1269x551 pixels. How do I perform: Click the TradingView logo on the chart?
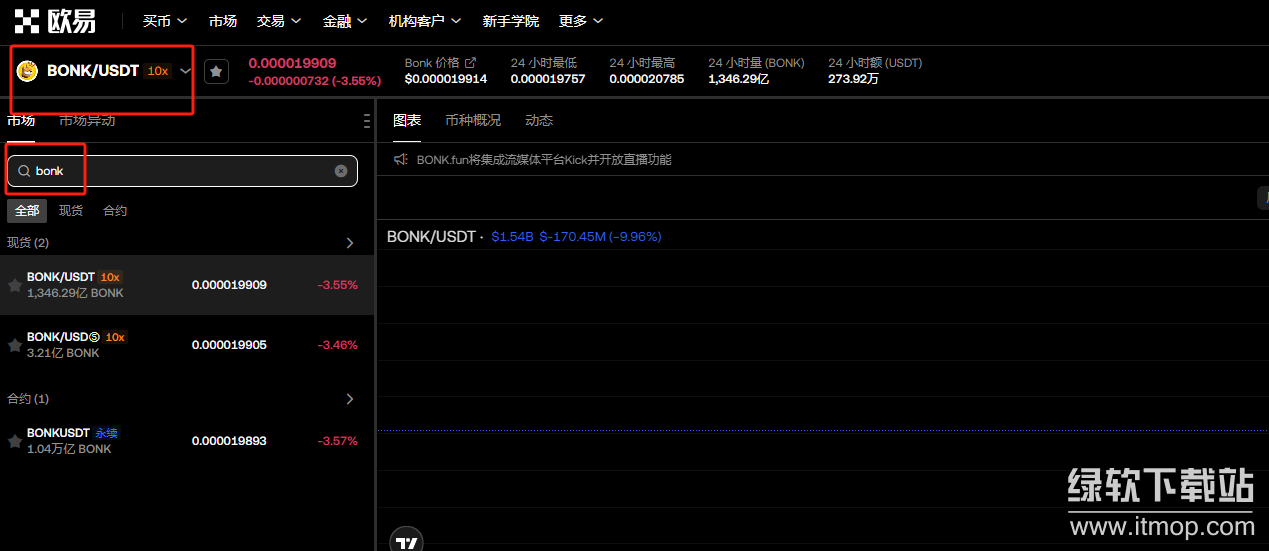click(x=406, y=541)
